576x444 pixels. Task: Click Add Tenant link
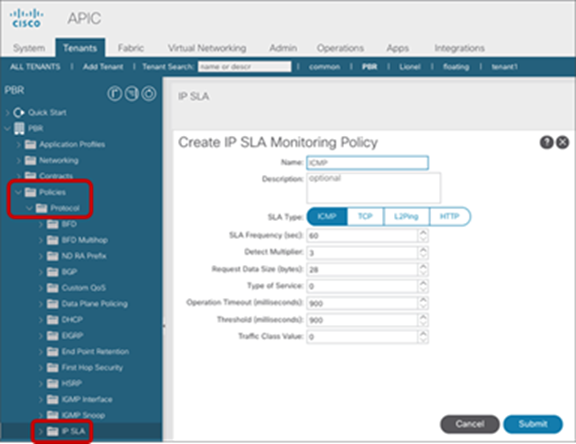tap(103, 67)
